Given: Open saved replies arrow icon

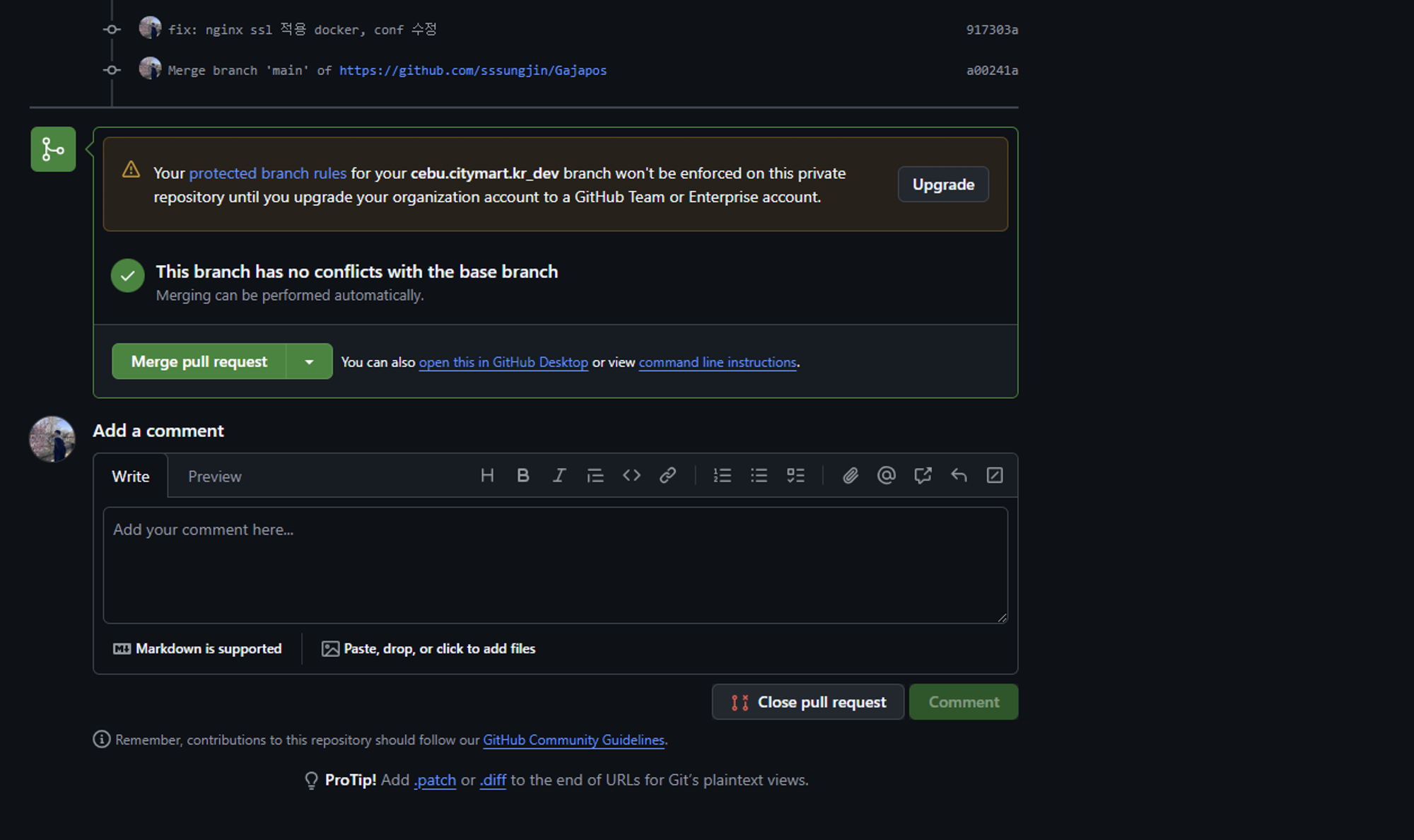Looking at the screenshot, I should [x=959, y=475].
